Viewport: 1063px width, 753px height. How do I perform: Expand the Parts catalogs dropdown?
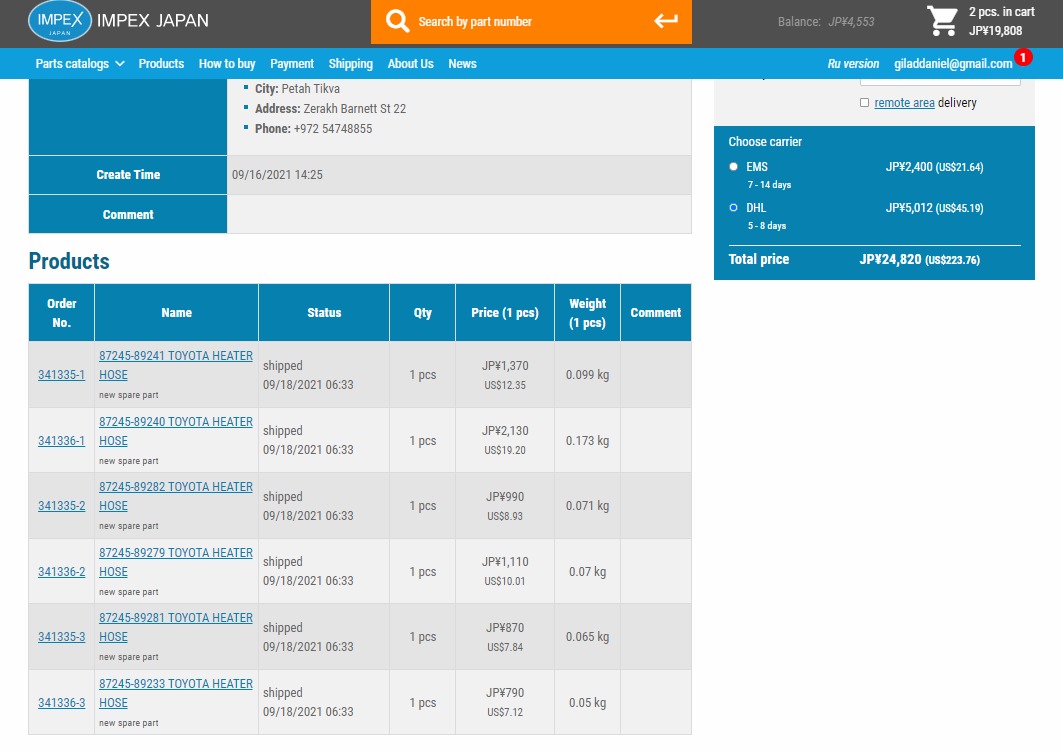[x=80, y=64]
